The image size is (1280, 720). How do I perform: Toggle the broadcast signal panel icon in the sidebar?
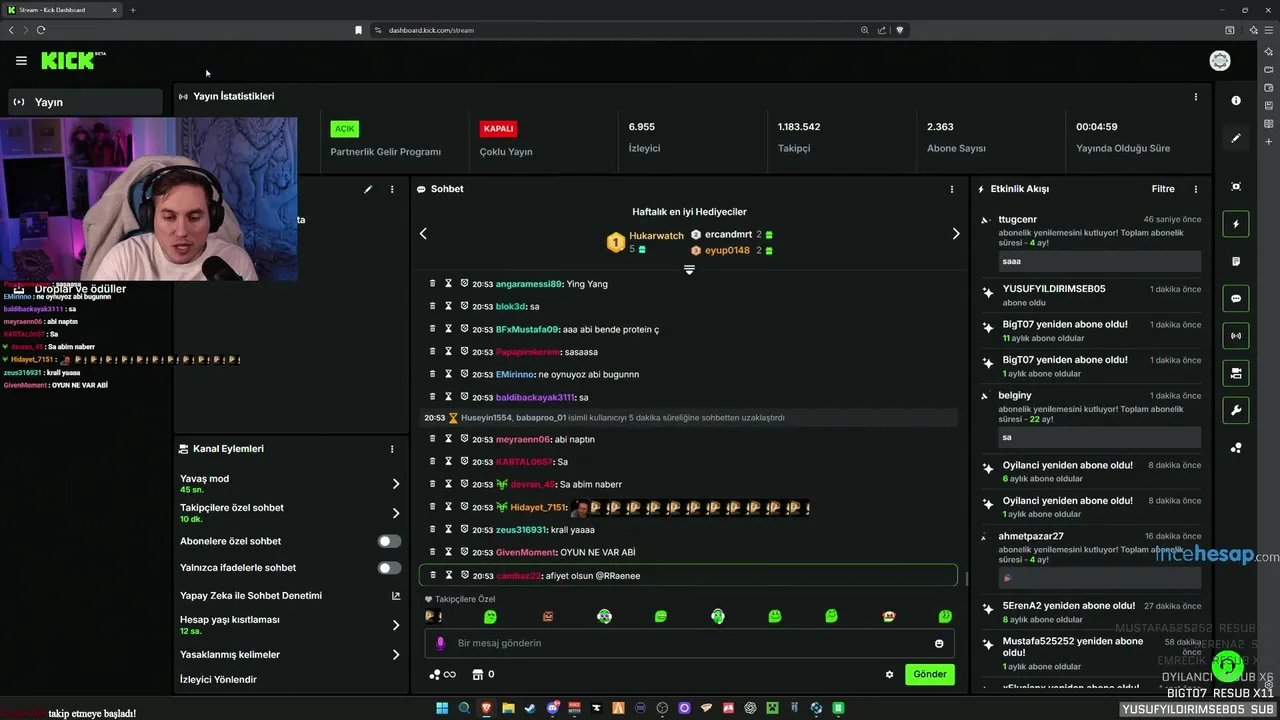pos(1236,336)
